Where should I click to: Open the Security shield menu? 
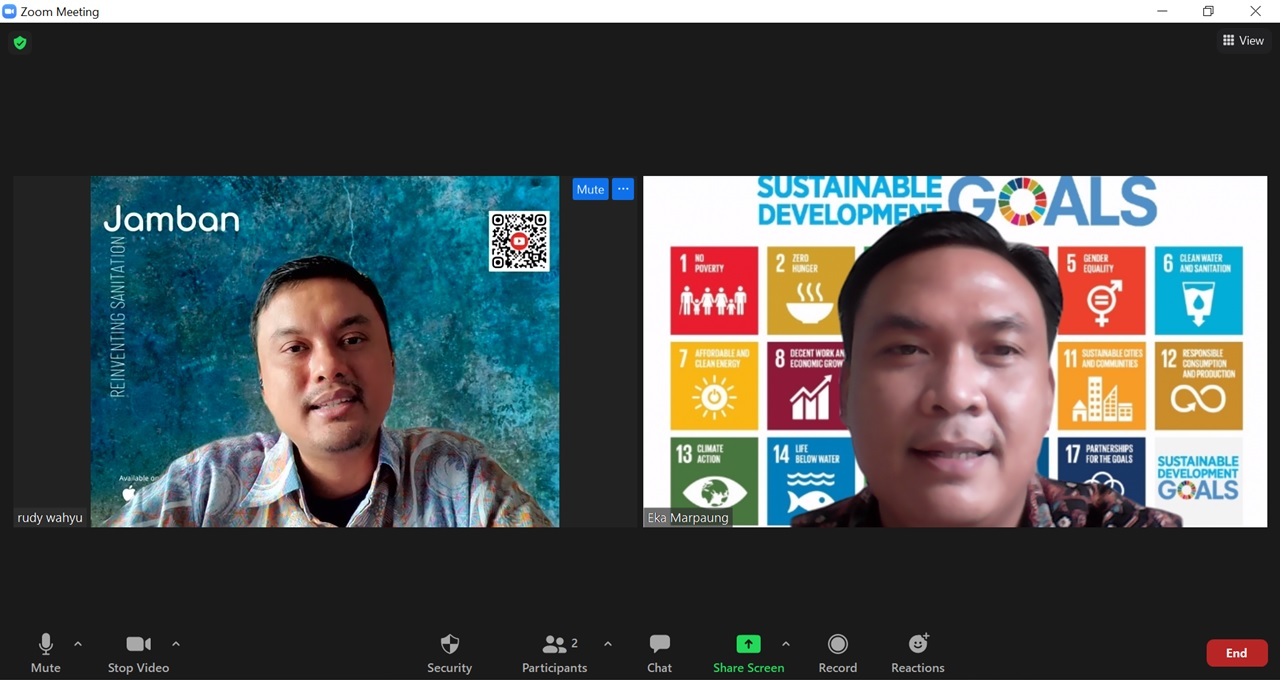[x=450, y=654]
